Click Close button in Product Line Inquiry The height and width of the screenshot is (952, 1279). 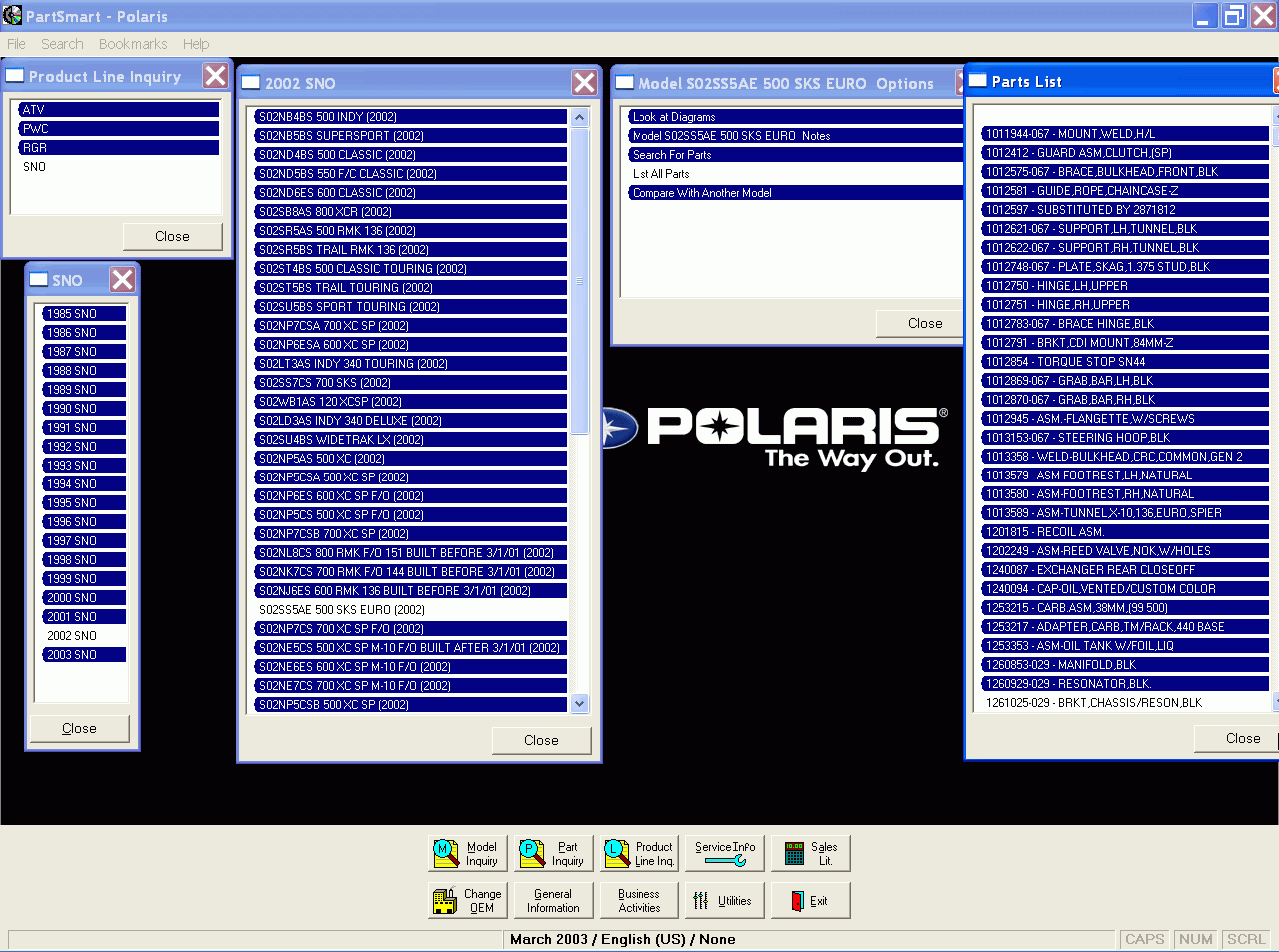click(x=172, y=237)
